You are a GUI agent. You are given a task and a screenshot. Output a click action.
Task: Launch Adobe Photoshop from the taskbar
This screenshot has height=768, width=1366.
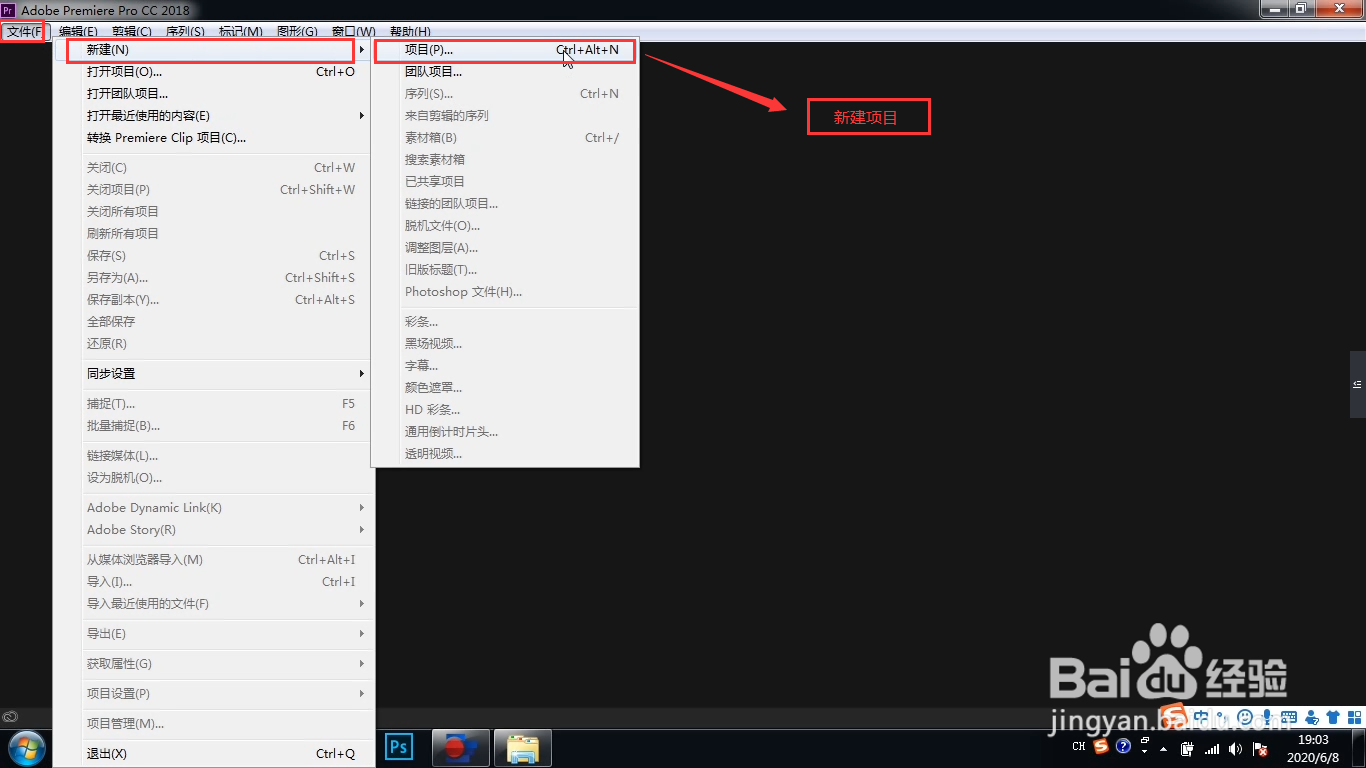[398, 747]
